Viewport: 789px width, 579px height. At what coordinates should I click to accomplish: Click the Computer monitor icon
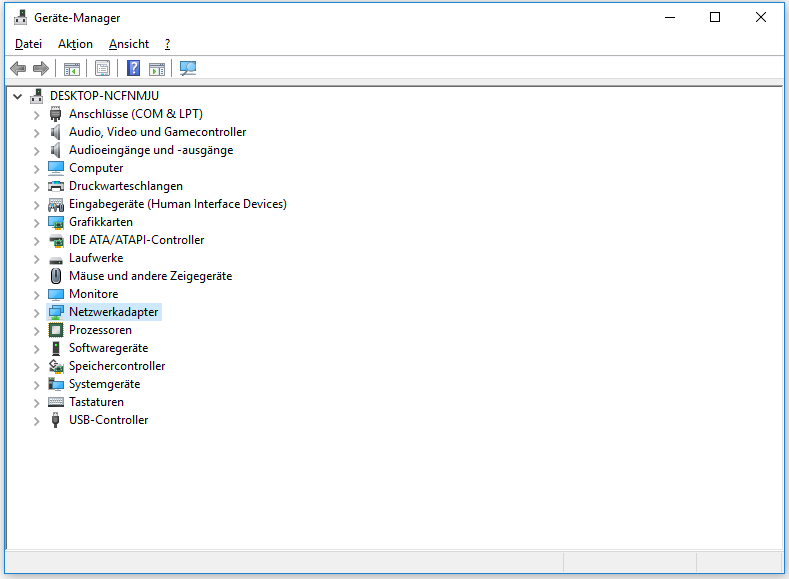56,168
